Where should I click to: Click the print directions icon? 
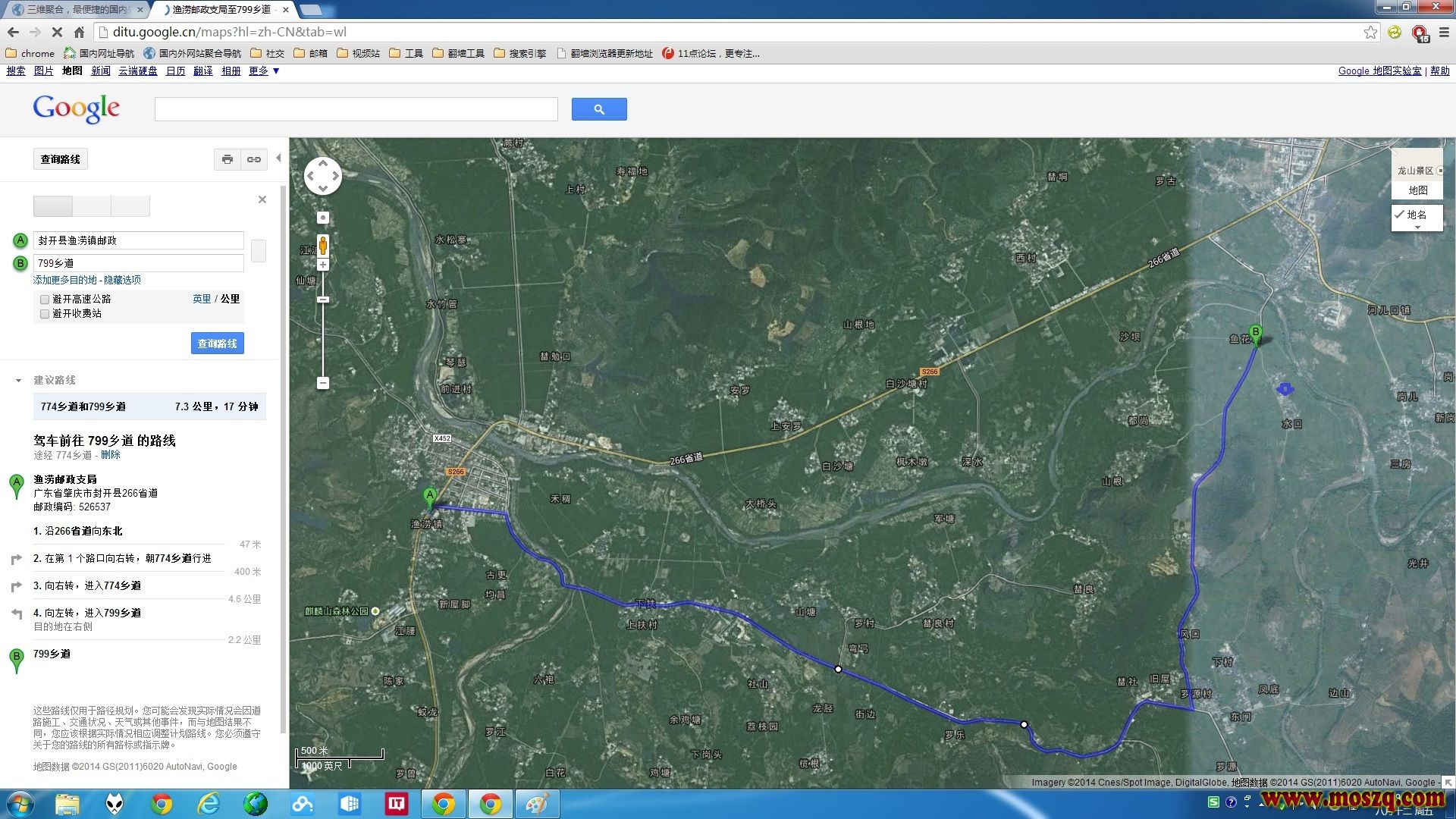[227, 159]
